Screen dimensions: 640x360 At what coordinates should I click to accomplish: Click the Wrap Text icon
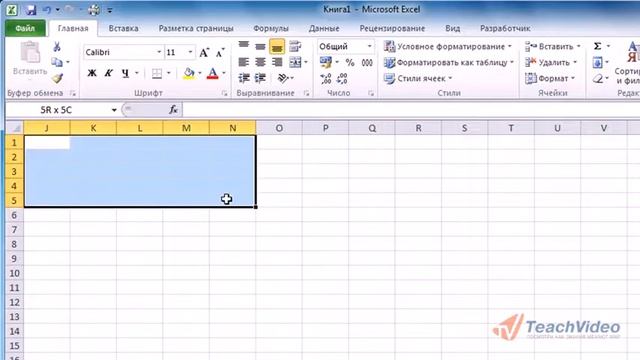pyautogui.click(x=295, y=46)
